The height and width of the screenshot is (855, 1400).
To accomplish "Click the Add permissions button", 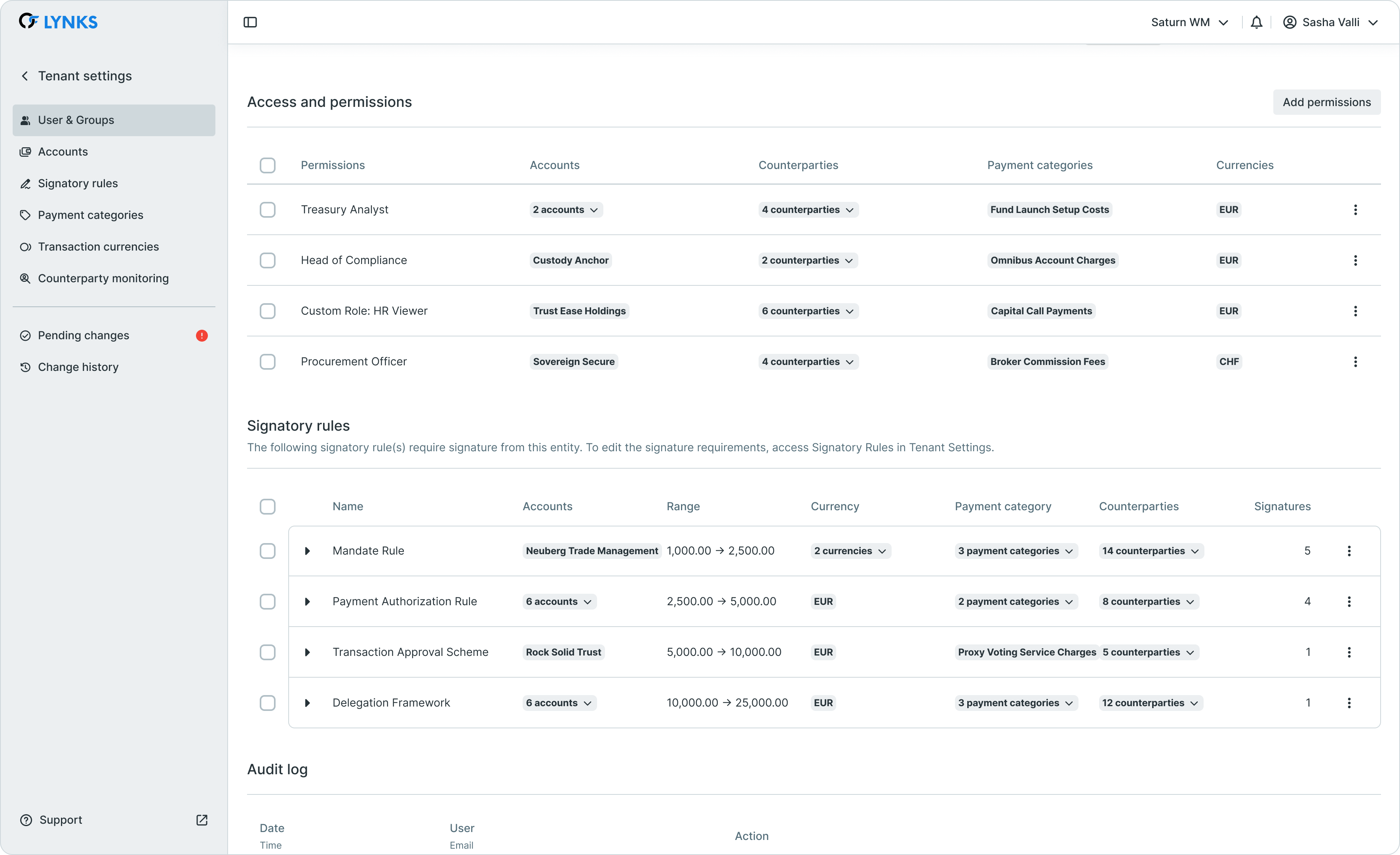I will tap(1326, 102).
